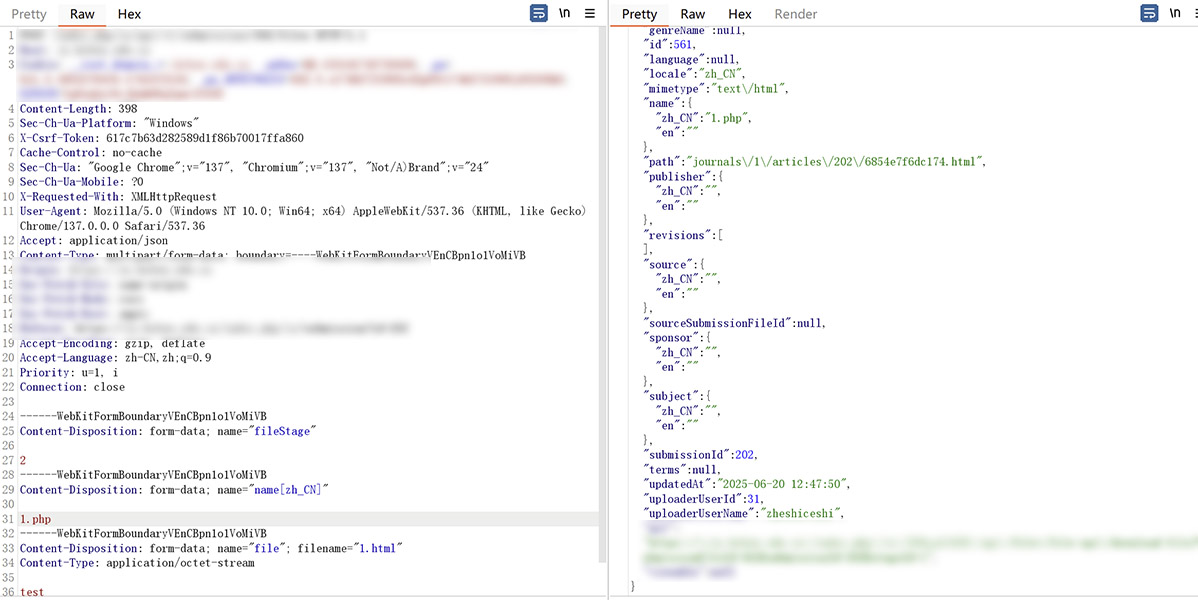
Task: Click uploaderUserName value zheshiceshi
Action: (x=801, y=513)
